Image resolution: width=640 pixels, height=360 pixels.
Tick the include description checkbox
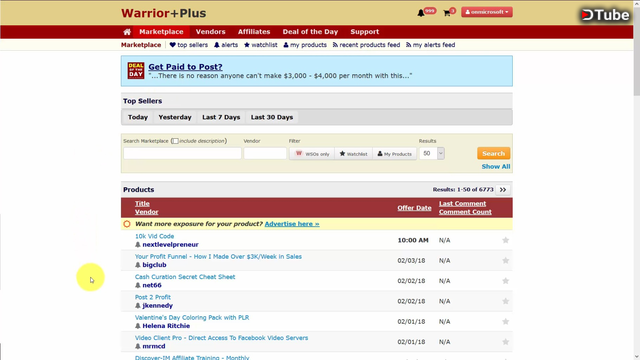[x=175, y=141]
